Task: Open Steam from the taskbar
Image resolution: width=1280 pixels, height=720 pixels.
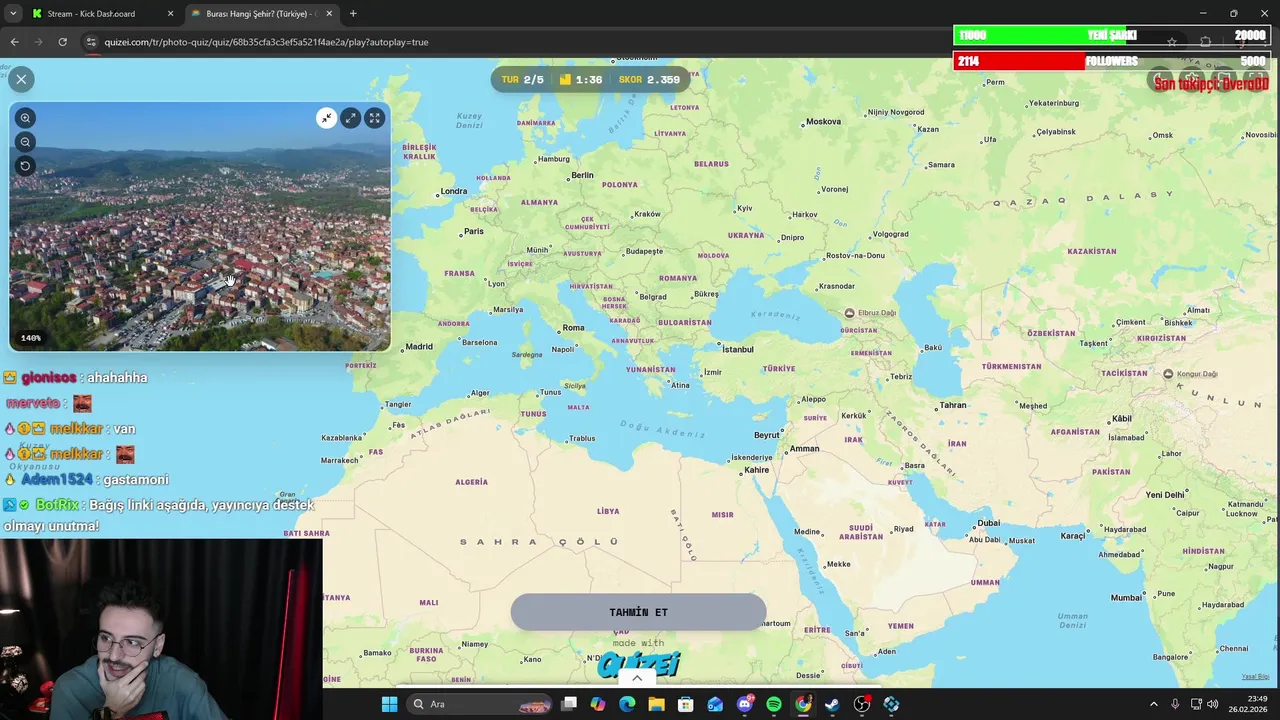Action: click(832, 704)
